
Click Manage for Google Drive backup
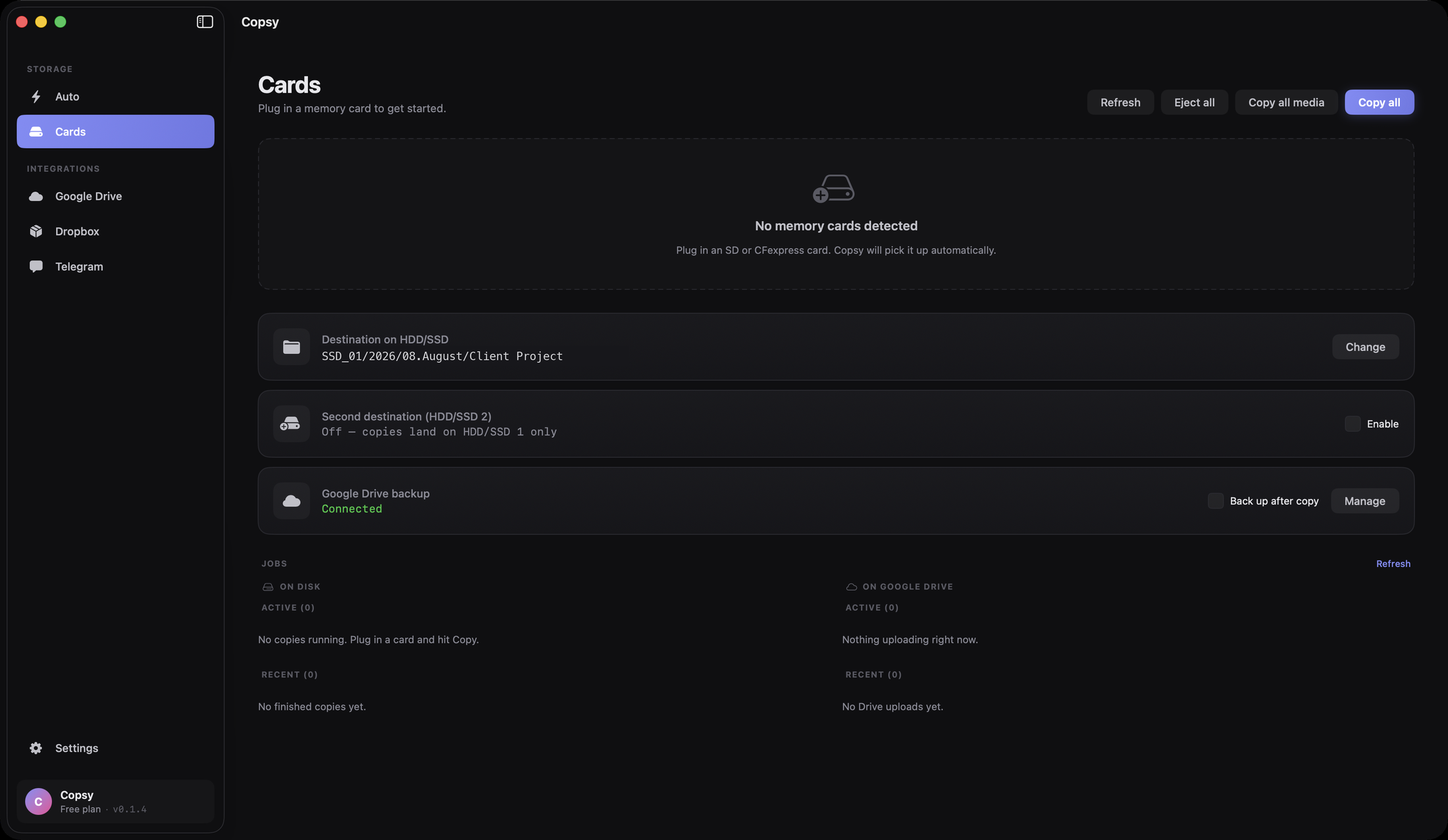[x=1364, y=501]
